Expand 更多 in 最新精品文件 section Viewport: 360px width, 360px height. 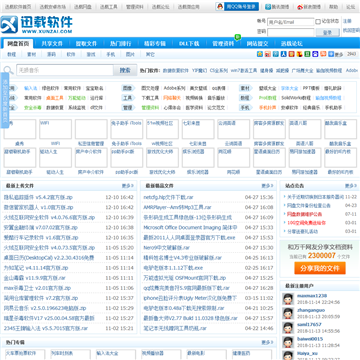click(x=267, y=186)
